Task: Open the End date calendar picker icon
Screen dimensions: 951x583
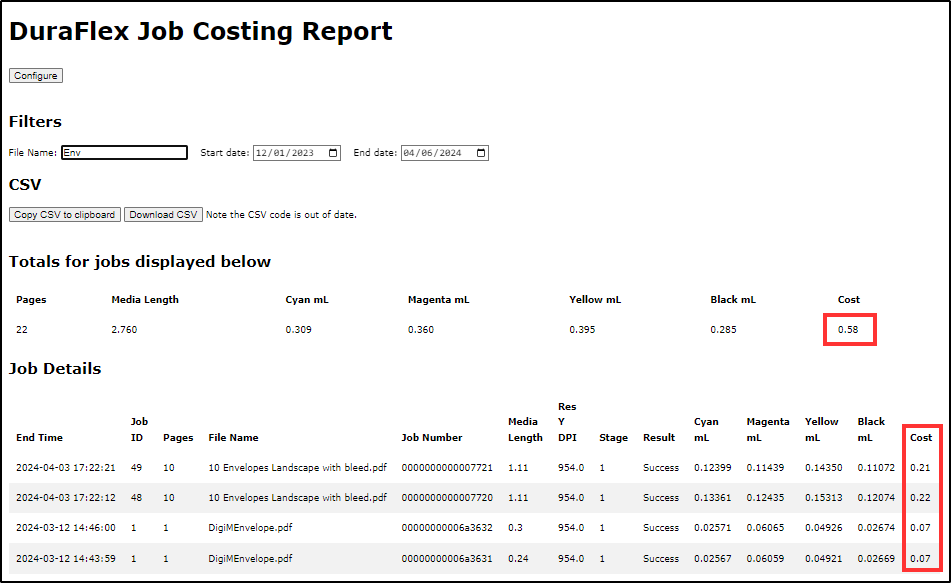Action: (x=481, y=153)
